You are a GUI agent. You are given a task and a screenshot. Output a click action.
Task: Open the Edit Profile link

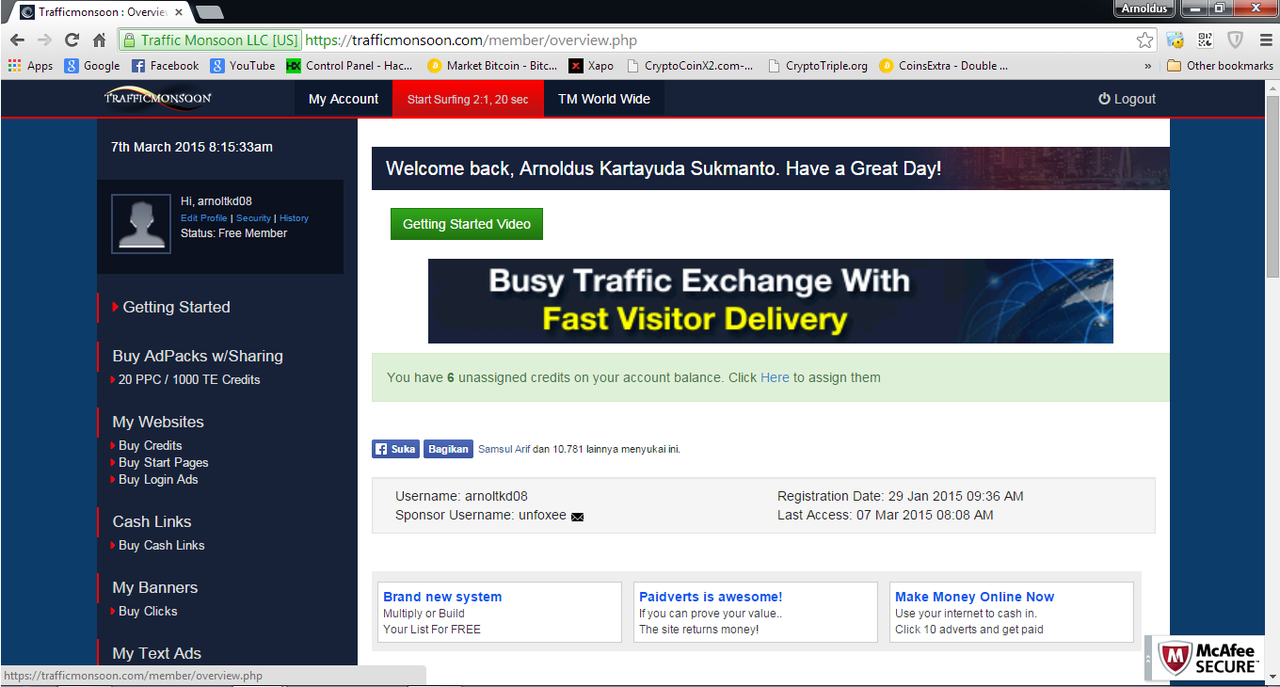[x=204, y=218]
